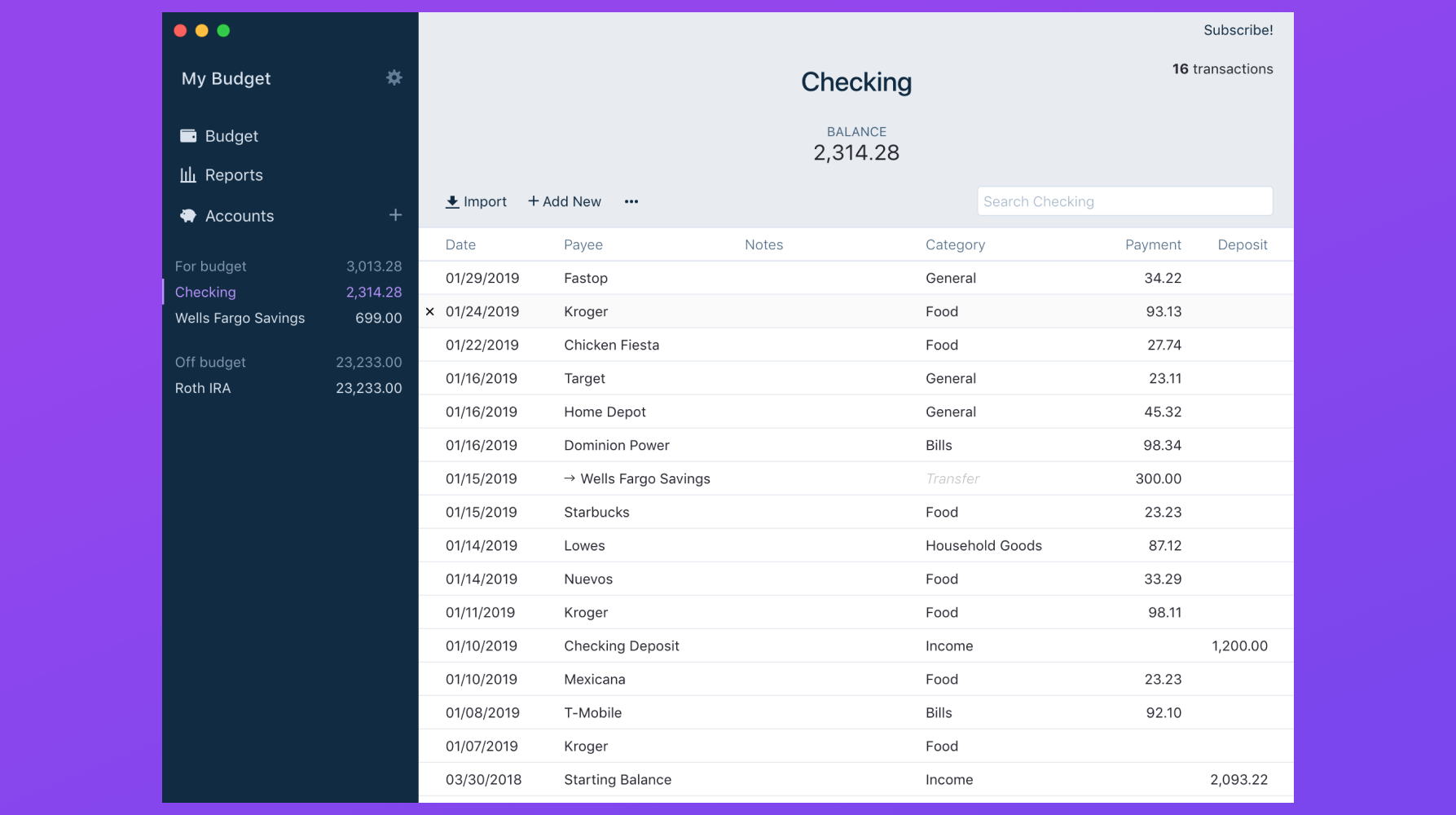Open the Budget section
The width and height of the screenshot is (1456, 815).
click(x=231, y=136)
